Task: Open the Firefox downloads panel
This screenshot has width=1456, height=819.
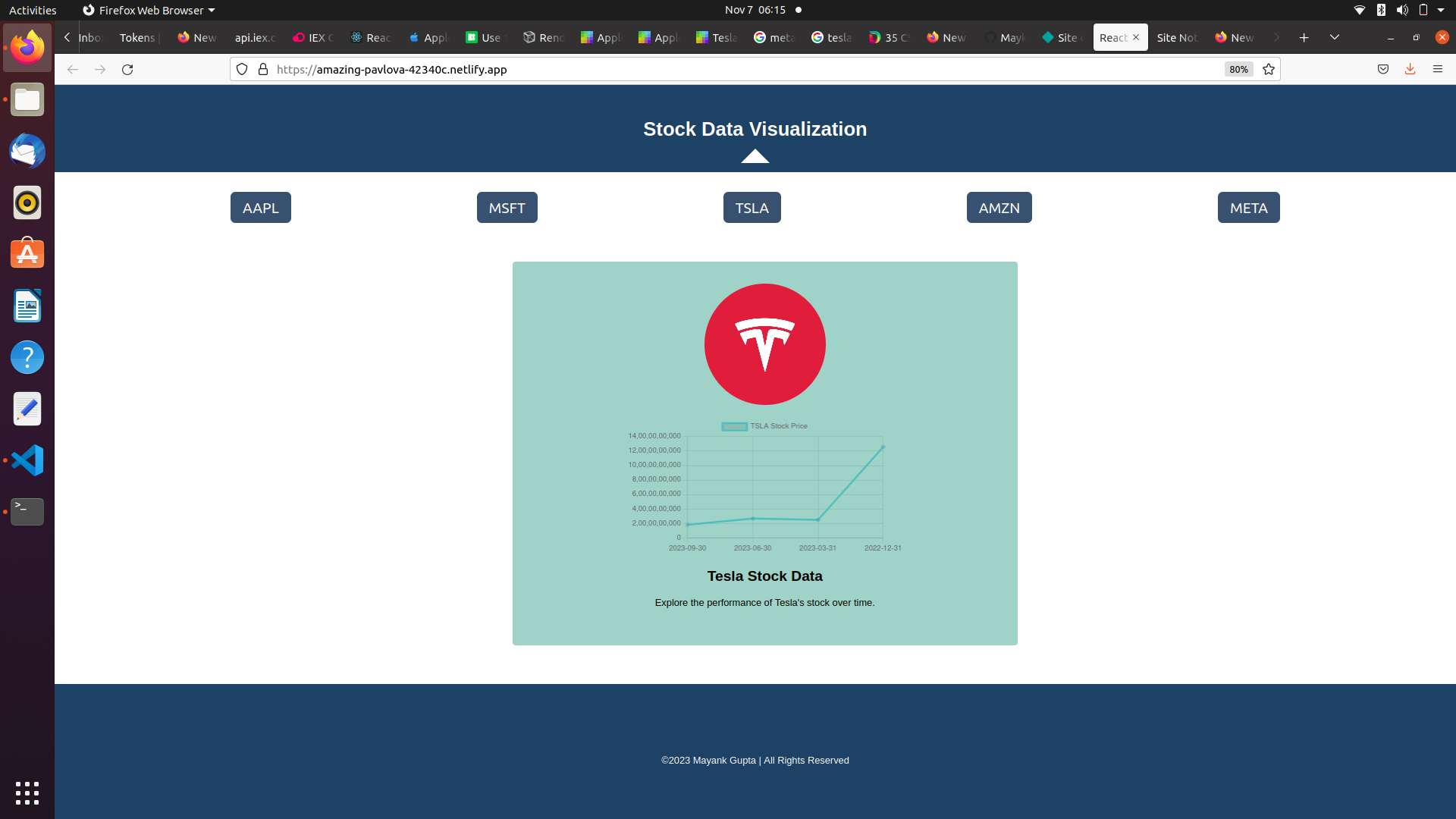Action: click(1410, 69)
